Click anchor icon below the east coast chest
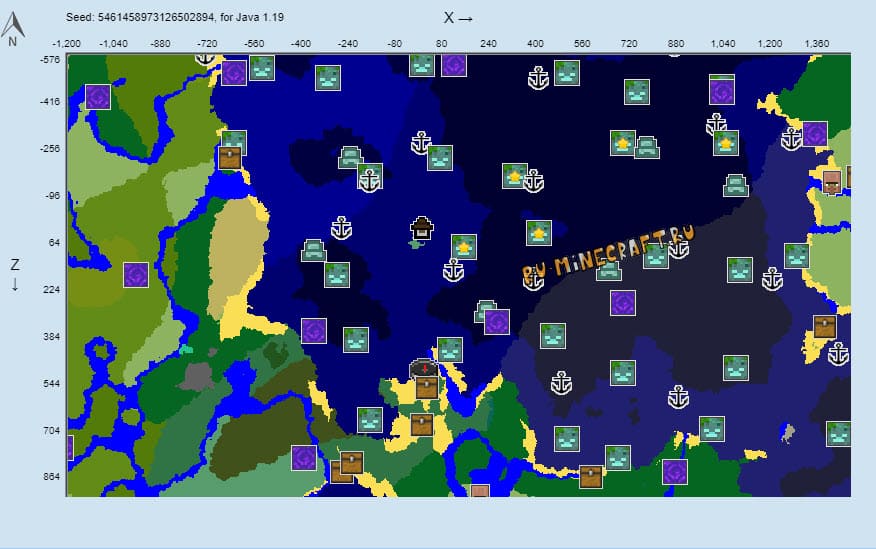The height and width of the screenshot is (549, 876). tap(838, 354)
